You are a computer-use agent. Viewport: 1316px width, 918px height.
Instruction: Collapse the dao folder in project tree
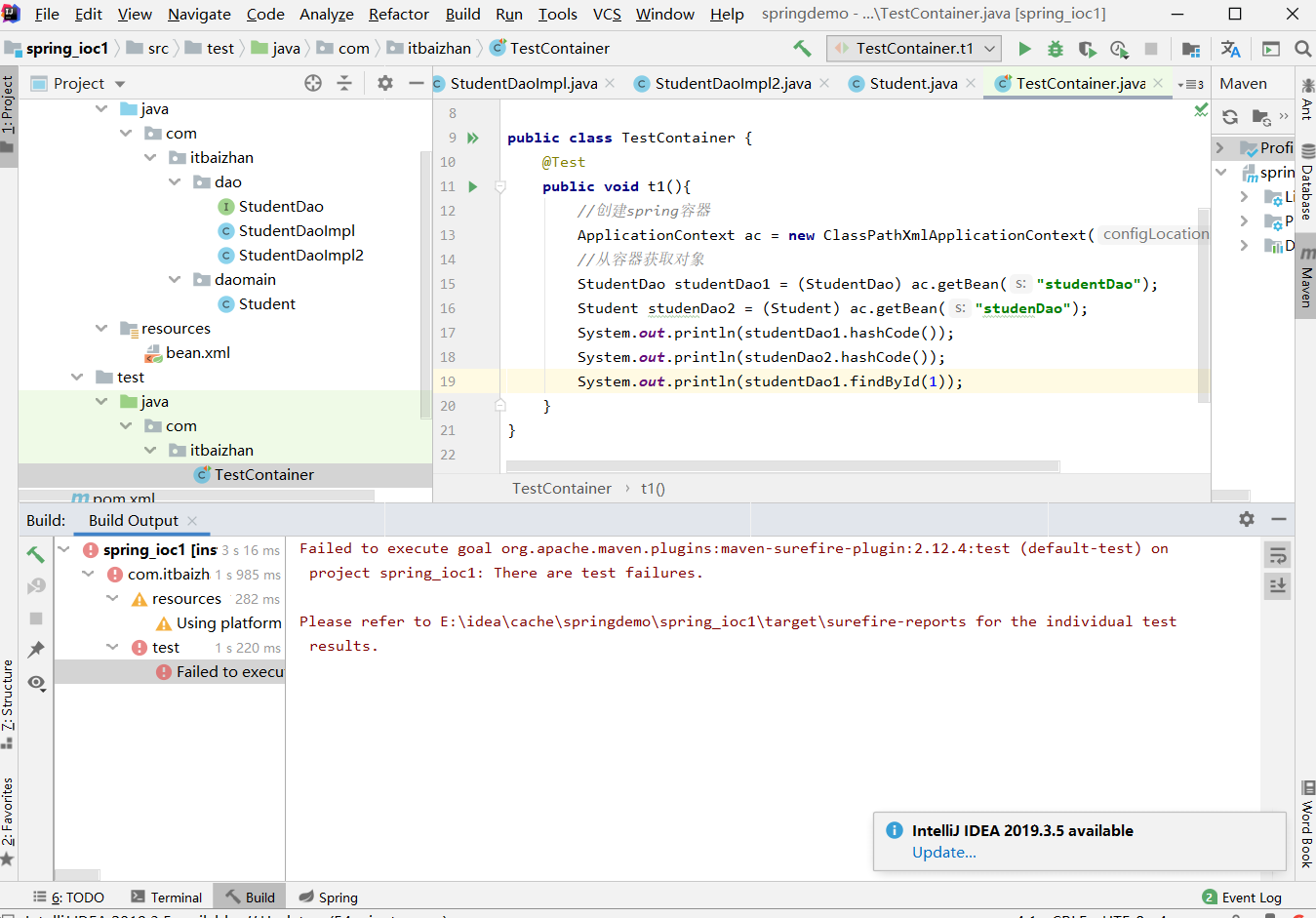point(175,181)
